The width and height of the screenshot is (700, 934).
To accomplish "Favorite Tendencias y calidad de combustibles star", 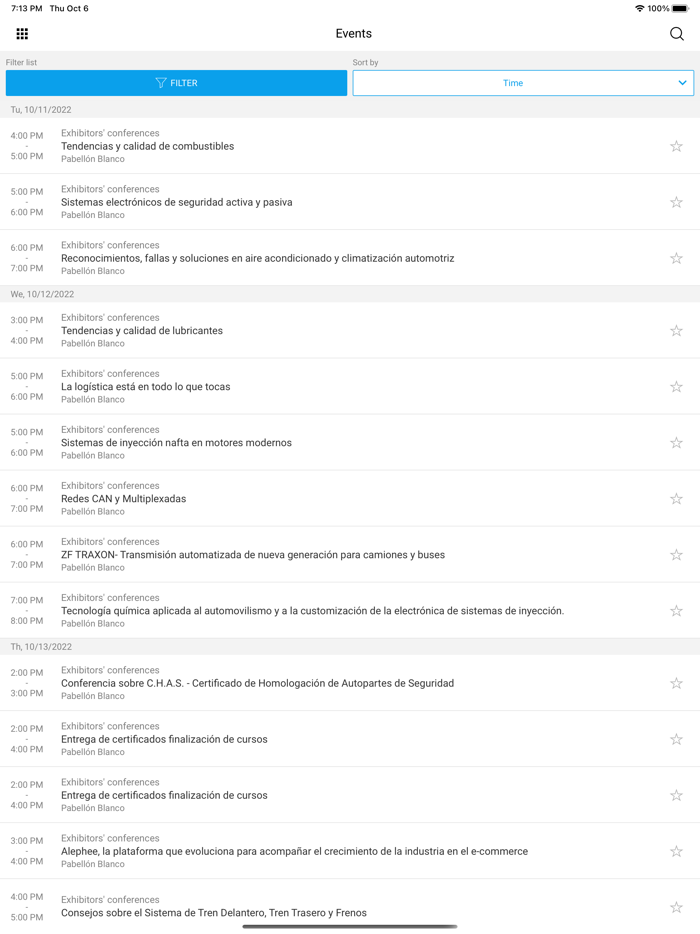I will point(676,146).
